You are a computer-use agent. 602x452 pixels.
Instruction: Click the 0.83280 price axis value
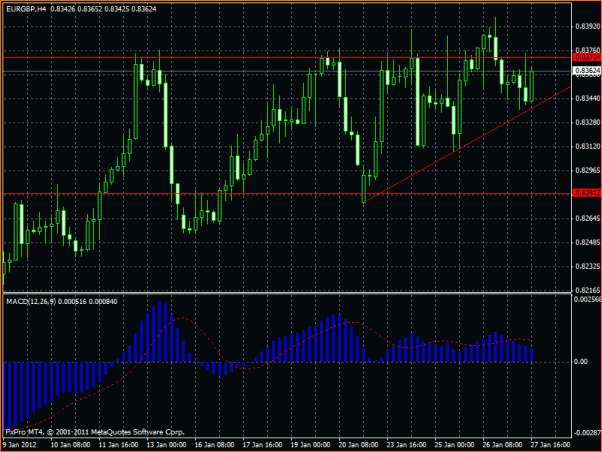tap(587, 123)
